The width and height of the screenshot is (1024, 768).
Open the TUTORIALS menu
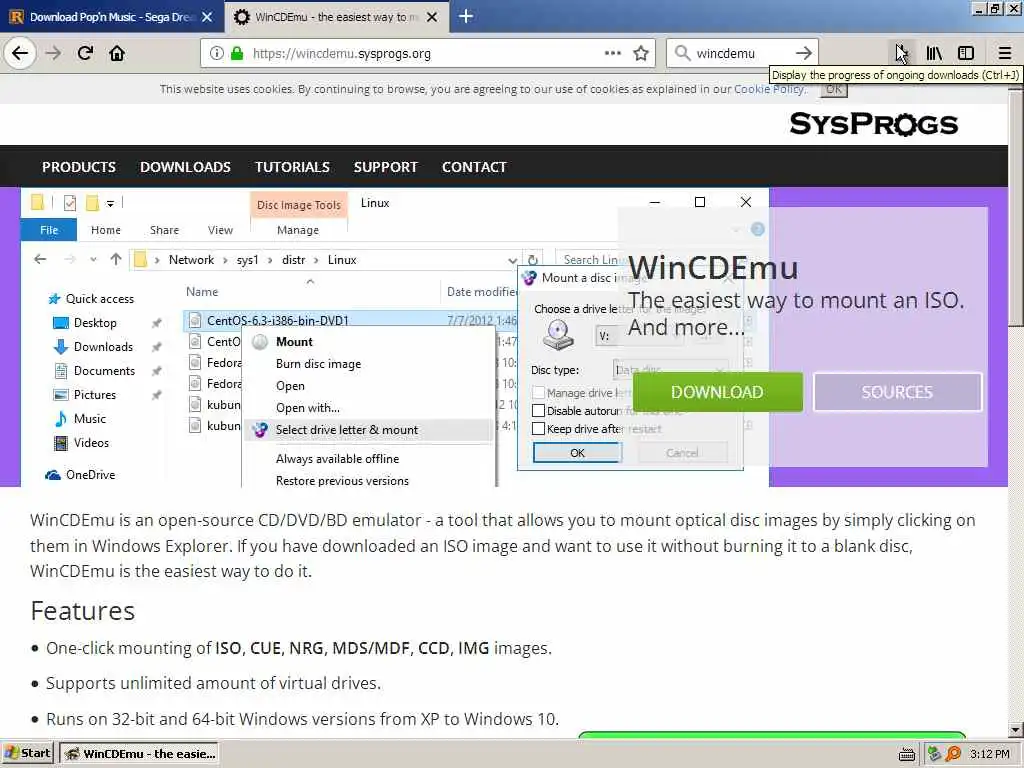tap(293, 167)
